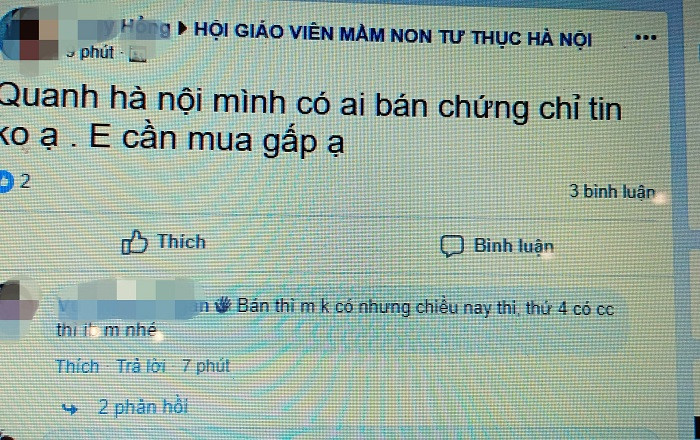Click the post author's blurred profile picture
Screen dimensions: 700x440
point(29,35)
